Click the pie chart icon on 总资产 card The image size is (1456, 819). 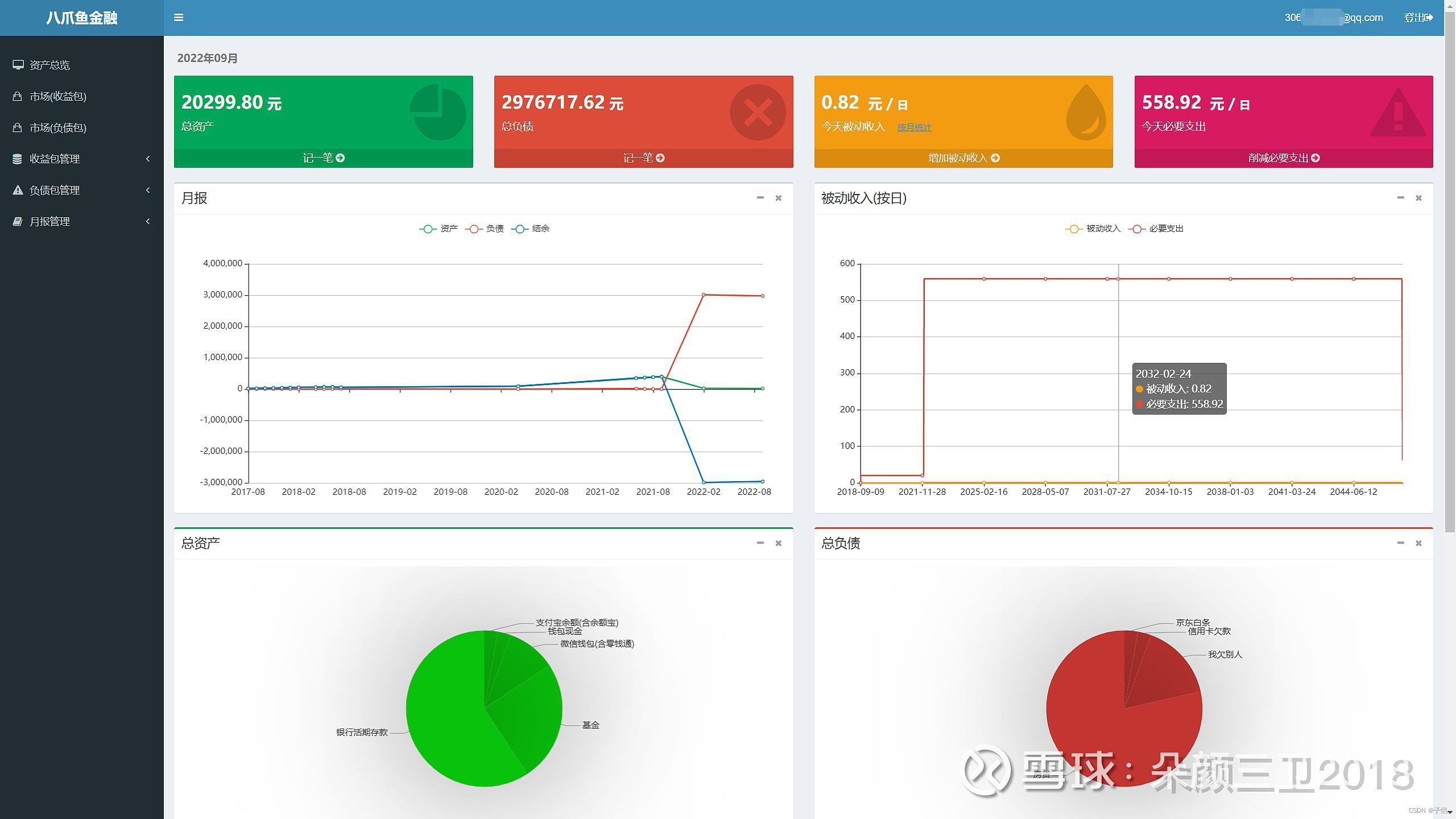click(x=437, y=113)
